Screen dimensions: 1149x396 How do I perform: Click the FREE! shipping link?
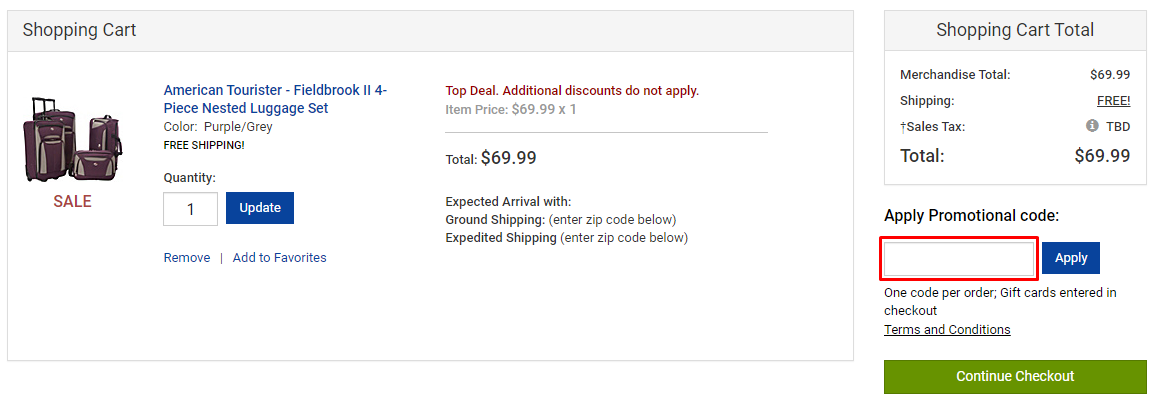tap(1113, 100)
